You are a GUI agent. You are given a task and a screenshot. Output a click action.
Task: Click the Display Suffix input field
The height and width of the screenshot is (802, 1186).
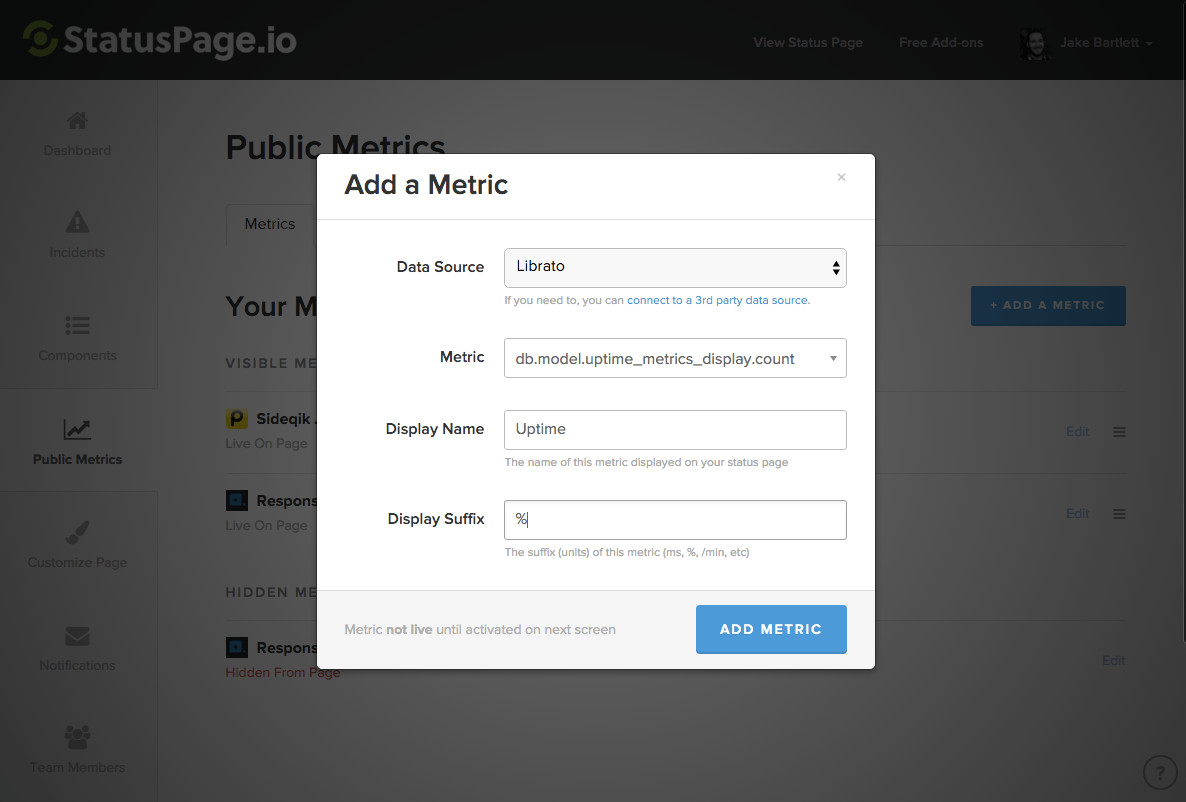pyautogui.click(x=675, y=520)
